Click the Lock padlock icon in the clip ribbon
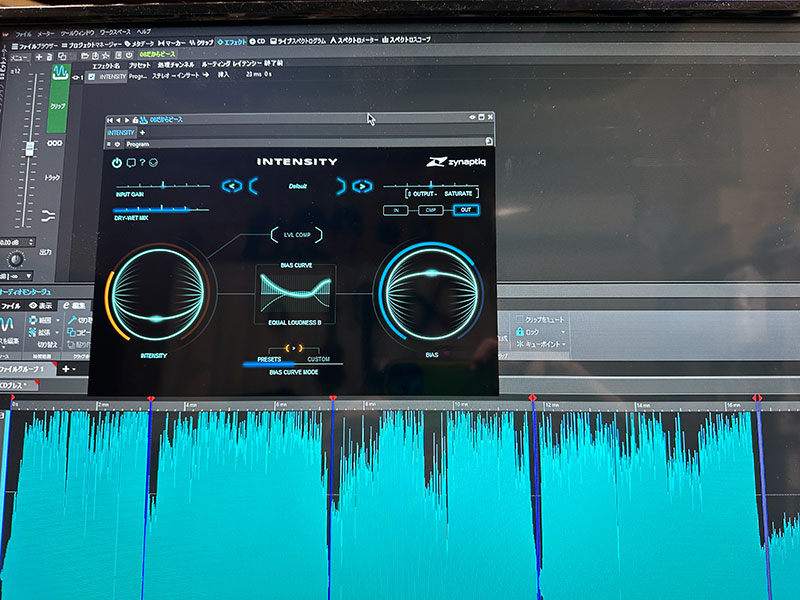This screenshot has width=800, height=600. click(520, 331)
